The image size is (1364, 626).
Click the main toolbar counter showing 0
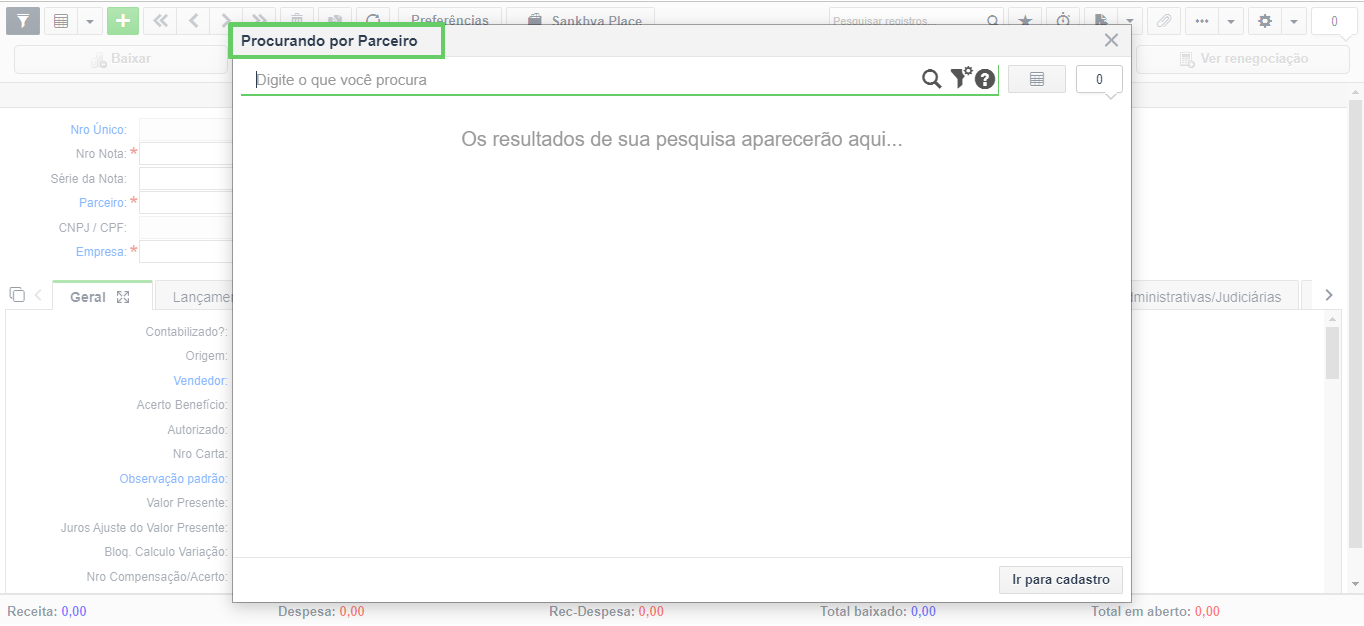1334,21
